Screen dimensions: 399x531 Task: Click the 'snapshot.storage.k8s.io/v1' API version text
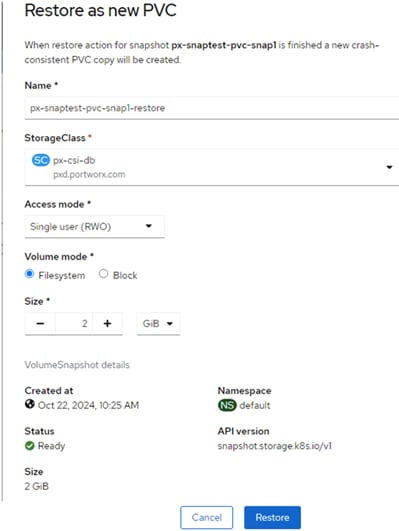(275, 446)
